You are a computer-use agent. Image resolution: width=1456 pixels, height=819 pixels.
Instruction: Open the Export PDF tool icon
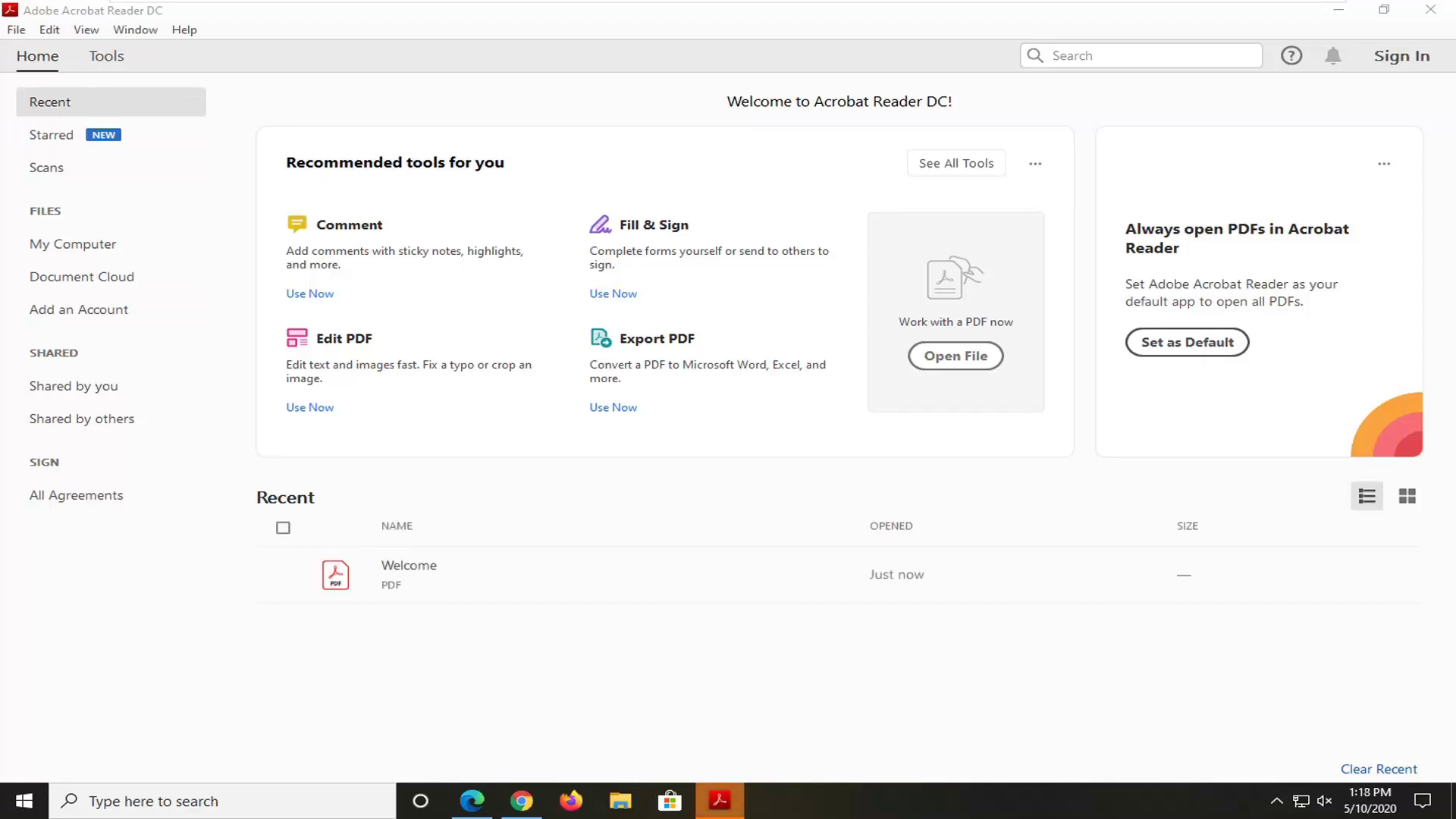[x=600, y=337]
